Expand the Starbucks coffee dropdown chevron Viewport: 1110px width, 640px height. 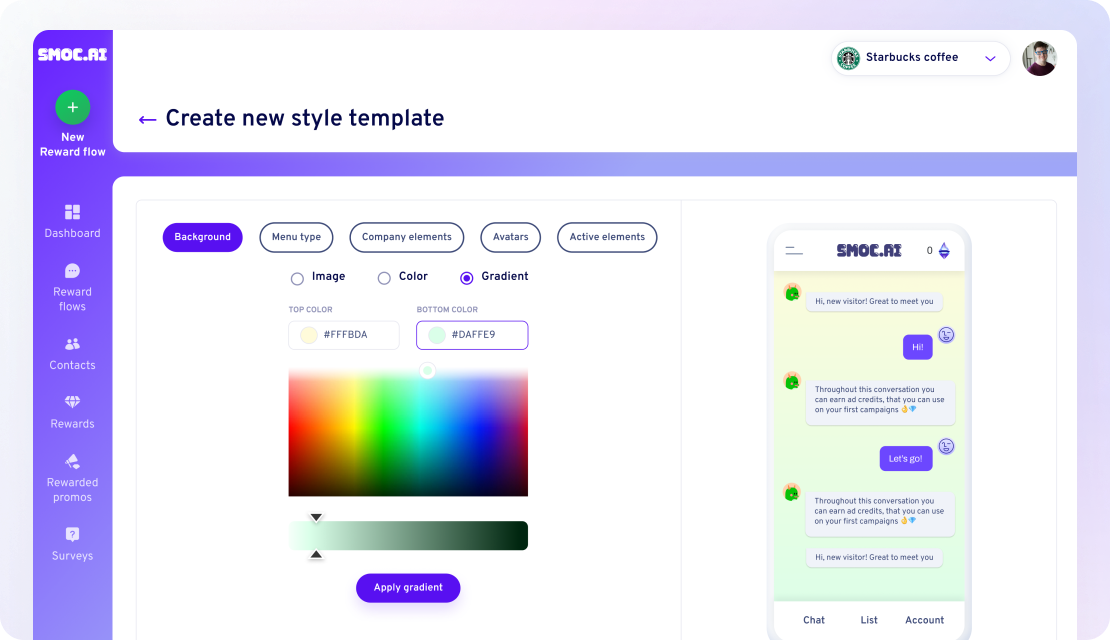pyautogui.click(x=990, y=59)
